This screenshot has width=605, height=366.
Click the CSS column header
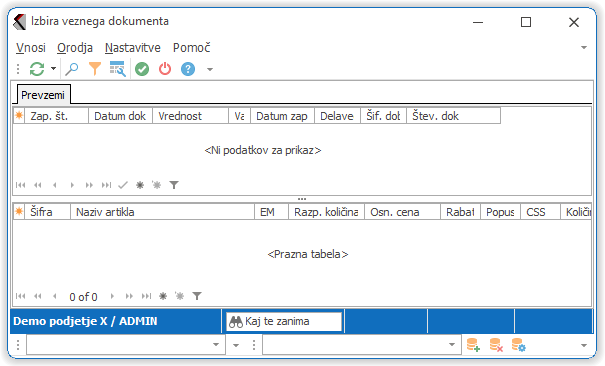pos(541,212)
